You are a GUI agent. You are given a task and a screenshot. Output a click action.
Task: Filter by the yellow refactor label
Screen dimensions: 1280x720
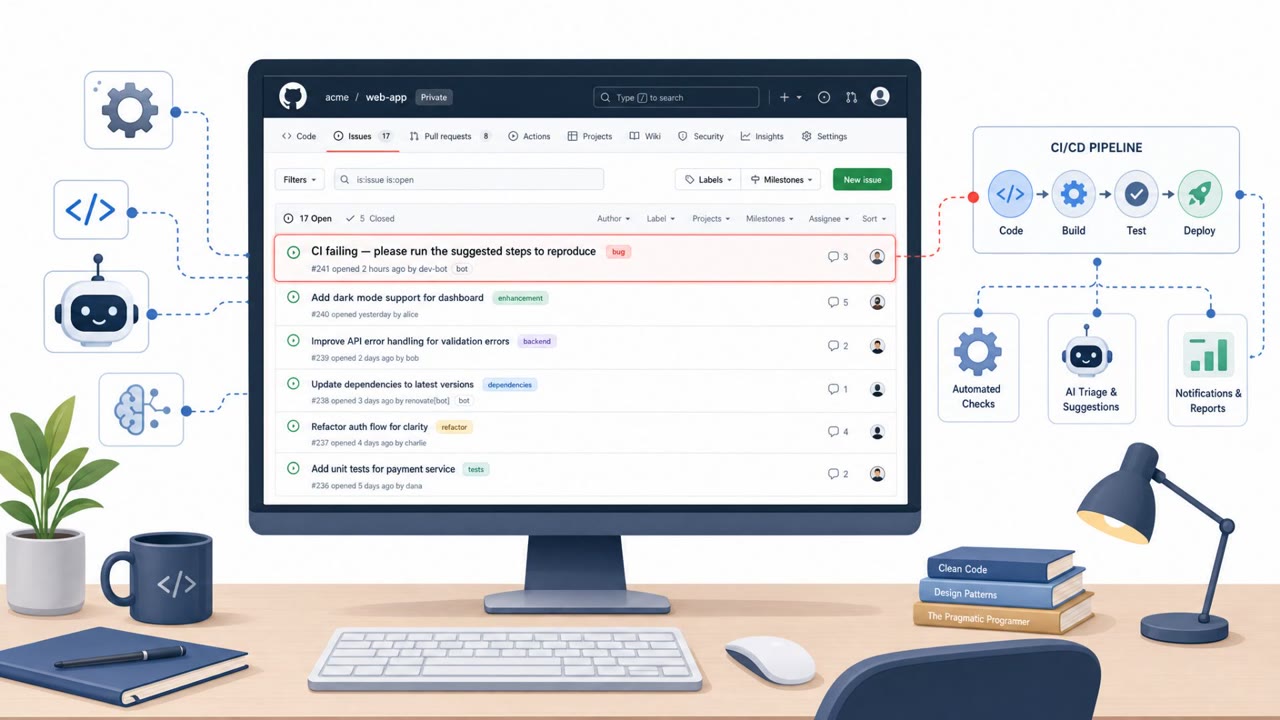point(454,427)
